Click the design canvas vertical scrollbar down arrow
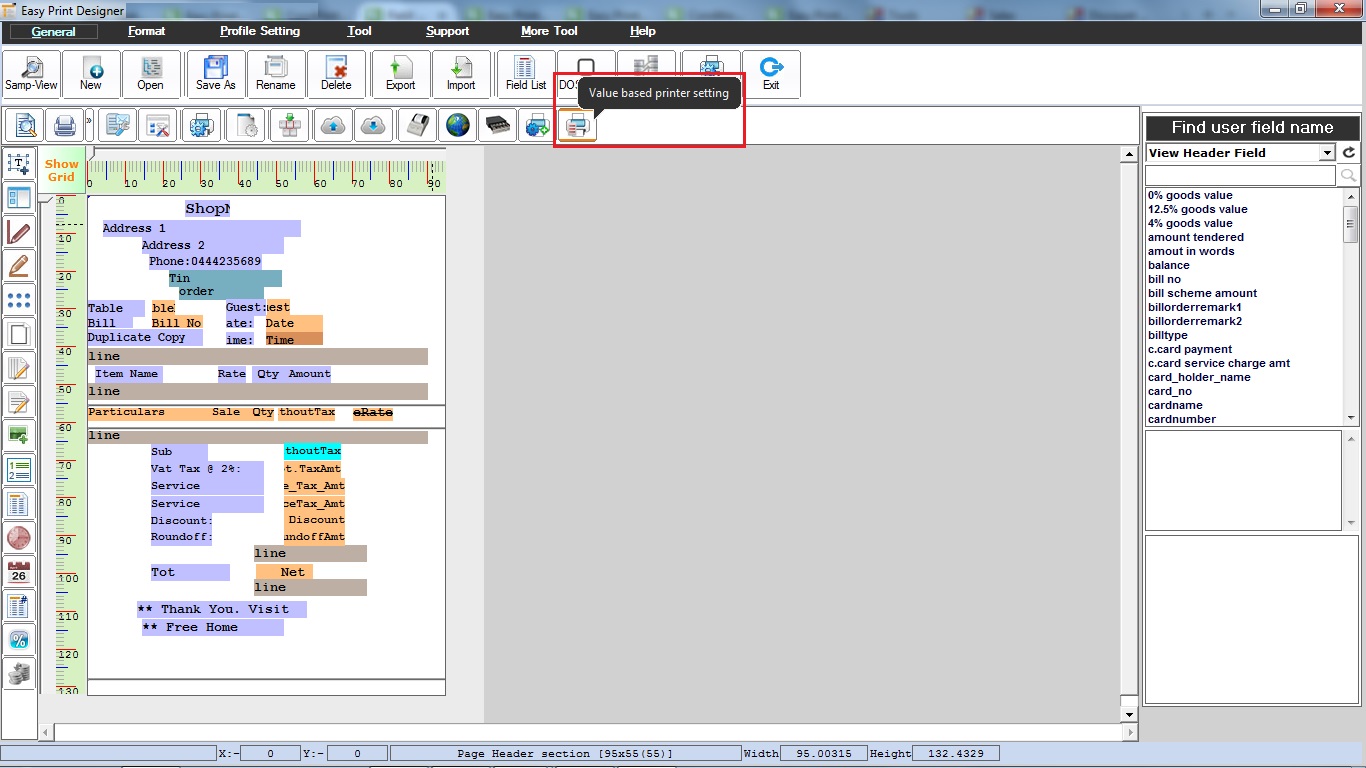Viewport: 1366px width, 768px height. (x=1130, y=714)
